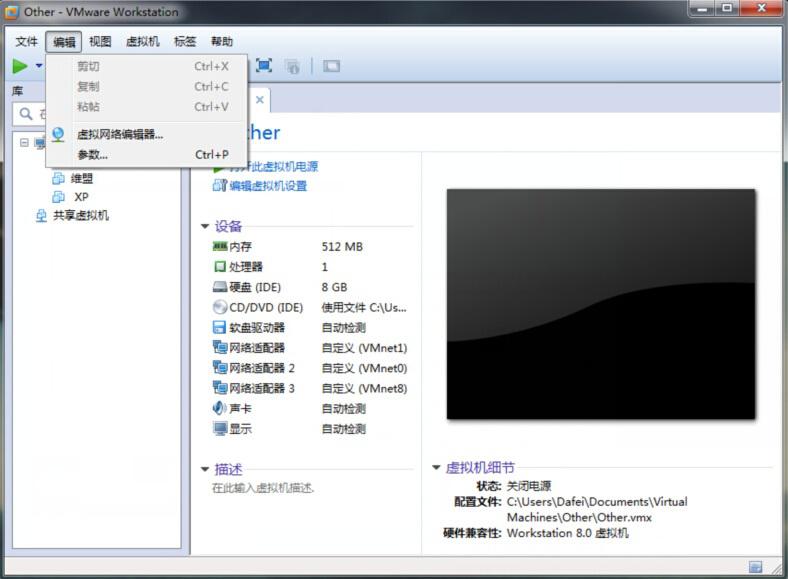Open 虚拟网络编辑器 from the Edit menu
Viewport: 788px width, 579px height.
click(x=120, y=134)
